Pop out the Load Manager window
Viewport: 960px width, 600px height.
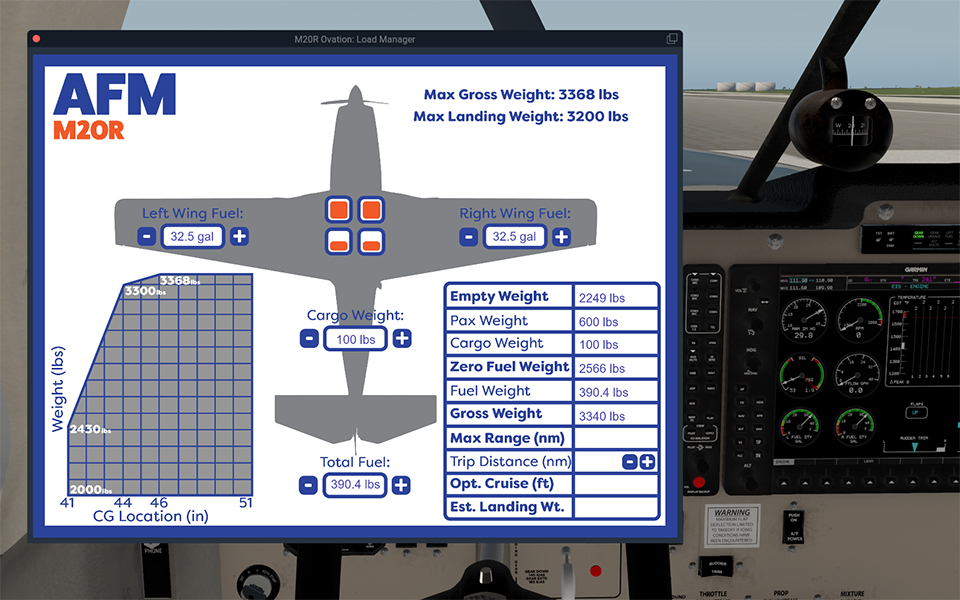[x=672, y=39]
